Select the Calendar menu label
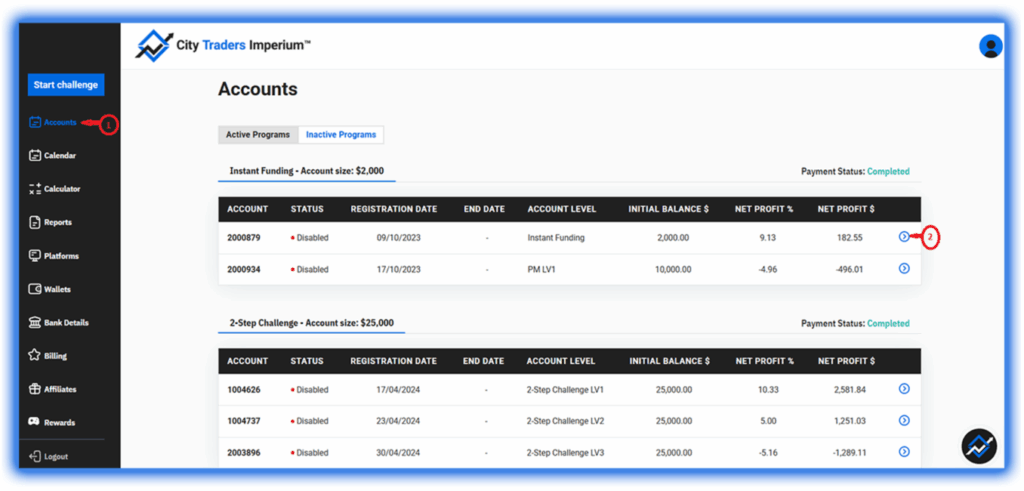Image resolution: width=1024 pixels, height=491 pixels. click(x=60, y=155)
